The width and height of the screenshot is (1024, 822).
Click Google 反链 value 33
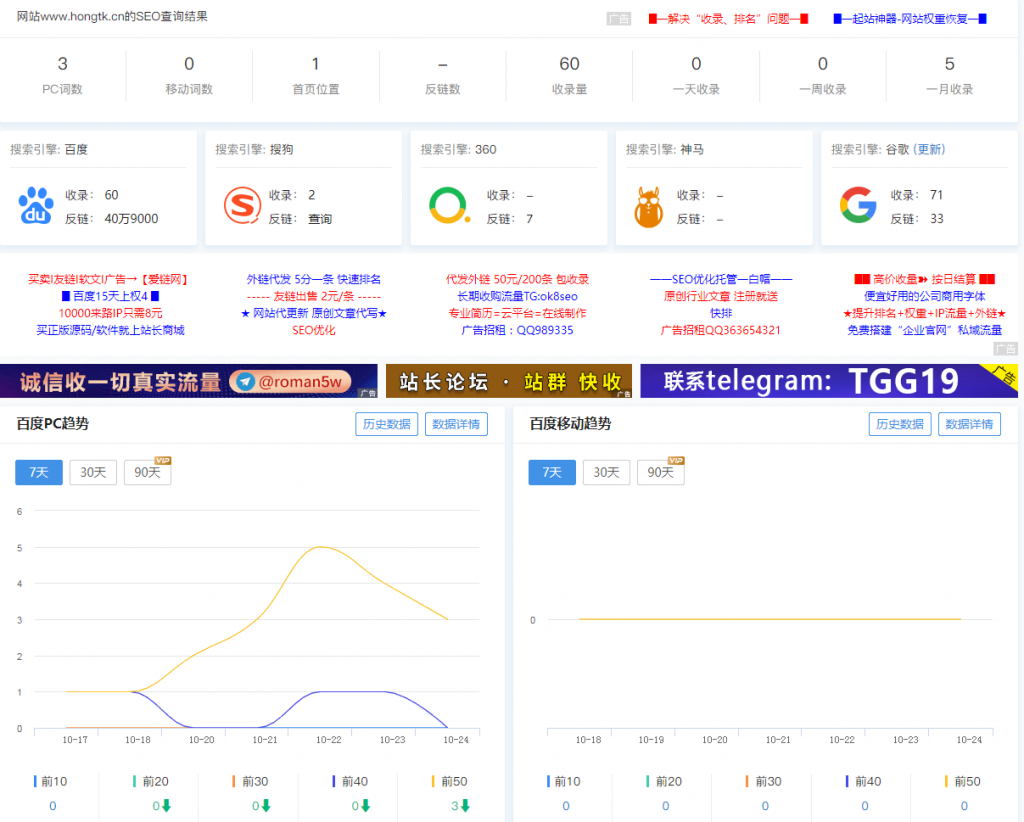tap(936, 219)
